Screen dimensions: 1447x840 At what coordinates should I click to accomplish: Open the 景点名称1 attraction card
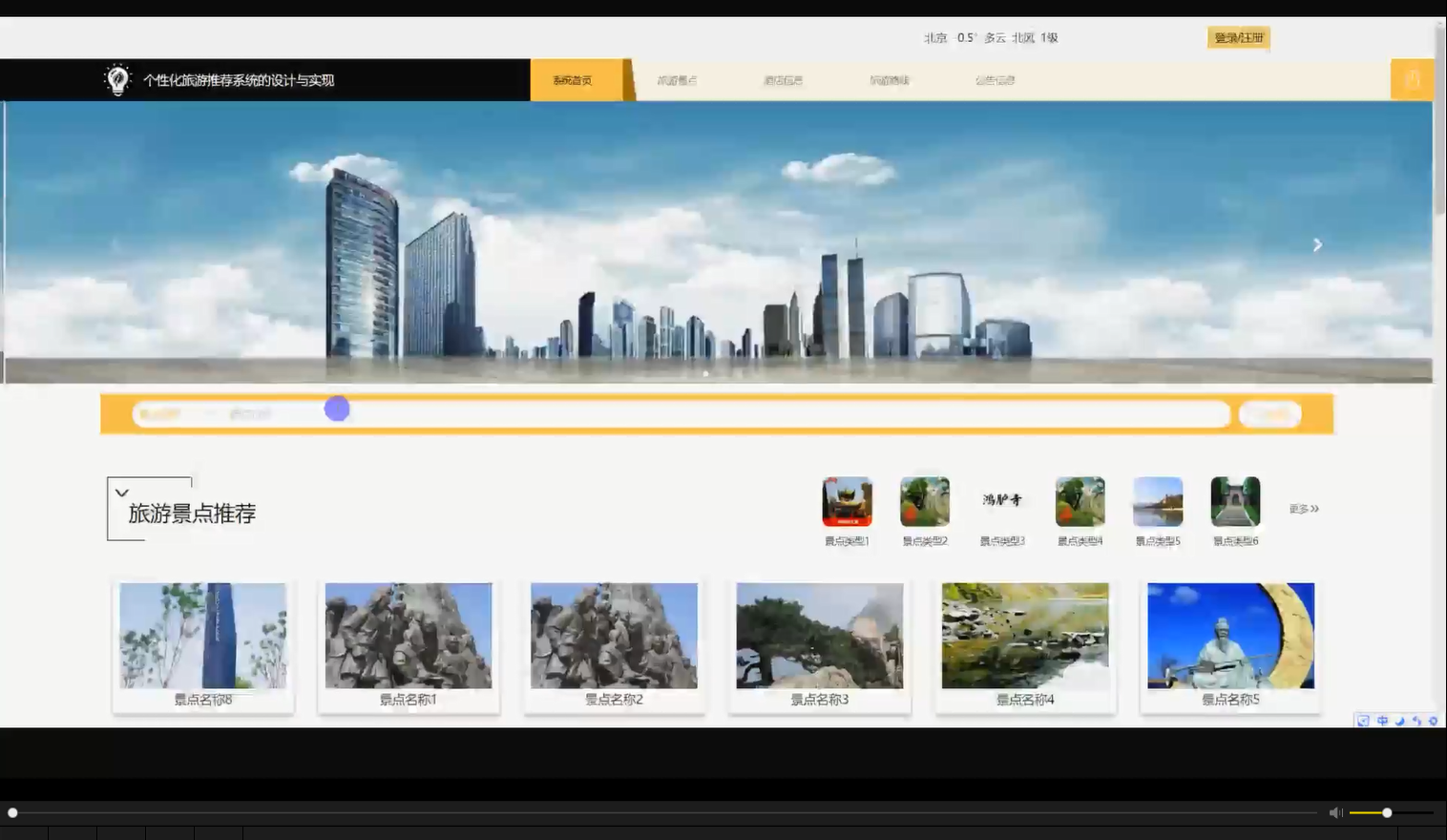(409, 646)
